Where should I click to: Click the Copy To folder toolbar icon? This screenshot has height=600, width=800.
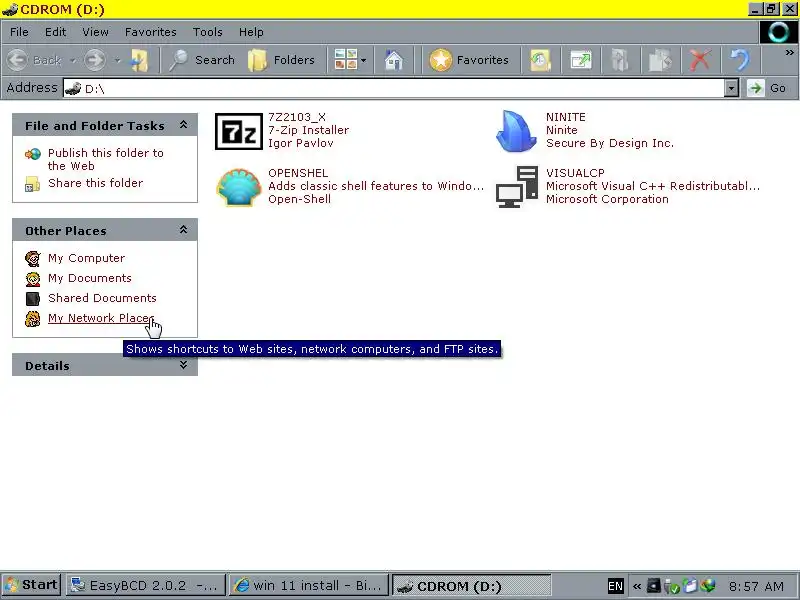tap(660, 60)
